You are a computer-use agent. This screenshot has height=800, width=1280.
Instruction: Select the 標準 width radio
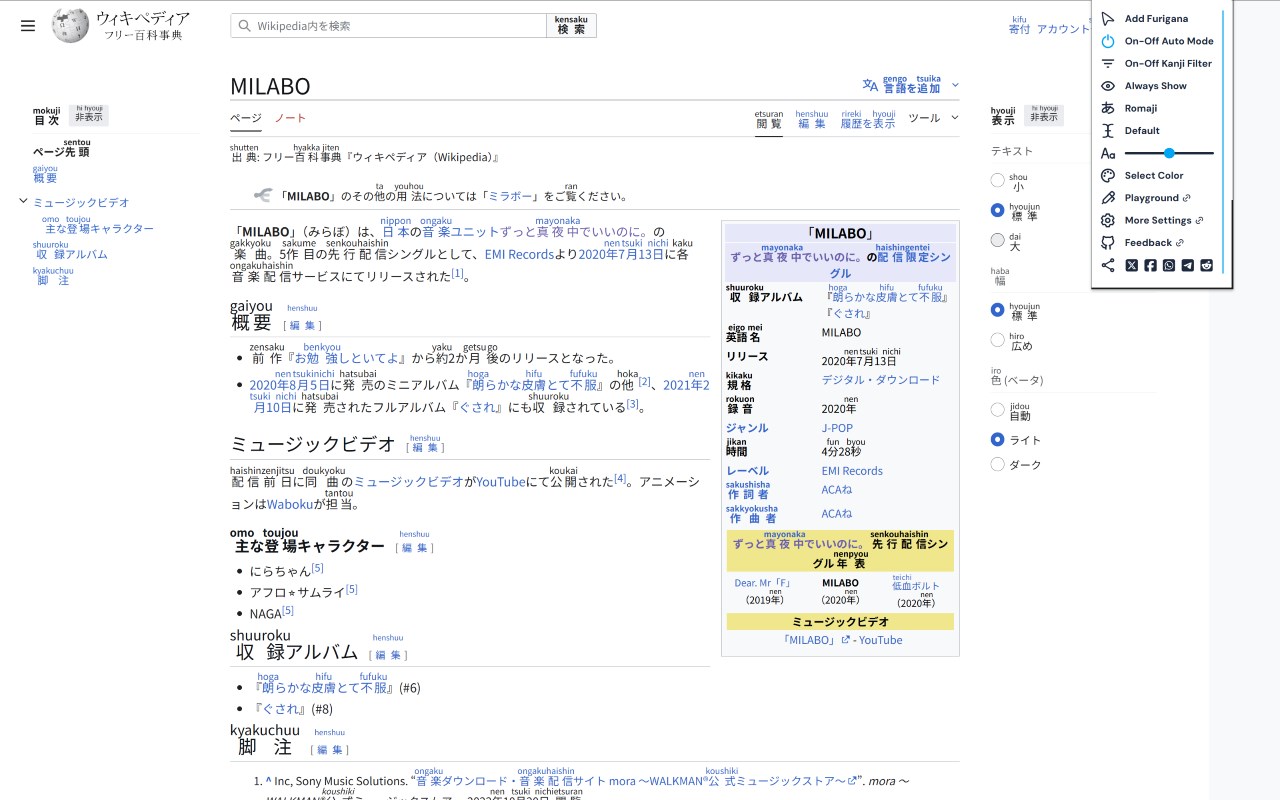(997, 310)
